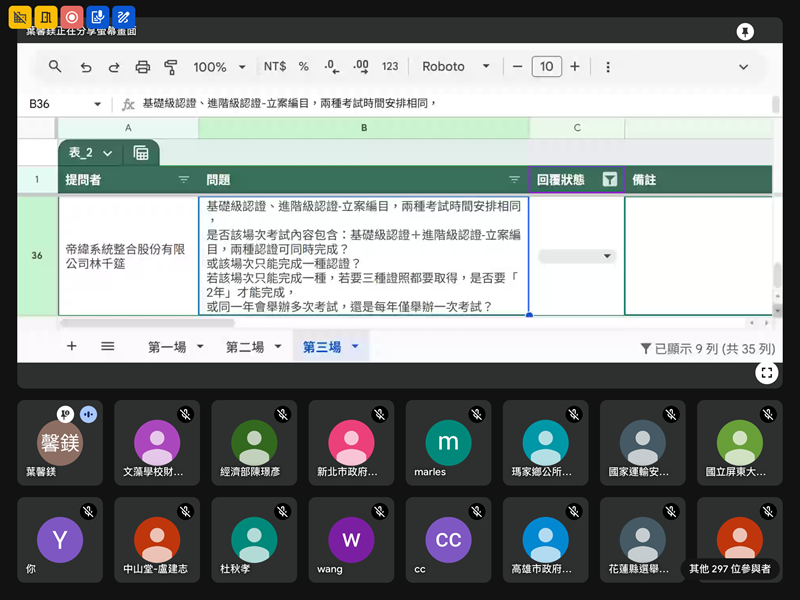The image size is (800, 600).
Task: Click the 已顯示 9 列 filter status
Action: [708, 348]
